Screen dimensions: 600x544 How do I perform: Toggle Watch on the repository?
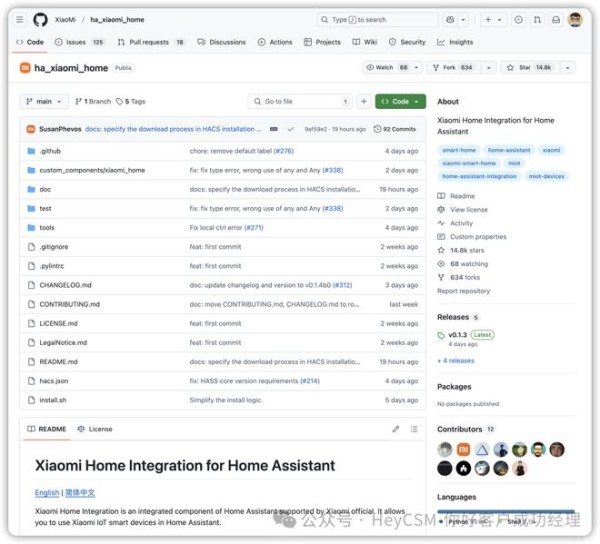(385, 68)
